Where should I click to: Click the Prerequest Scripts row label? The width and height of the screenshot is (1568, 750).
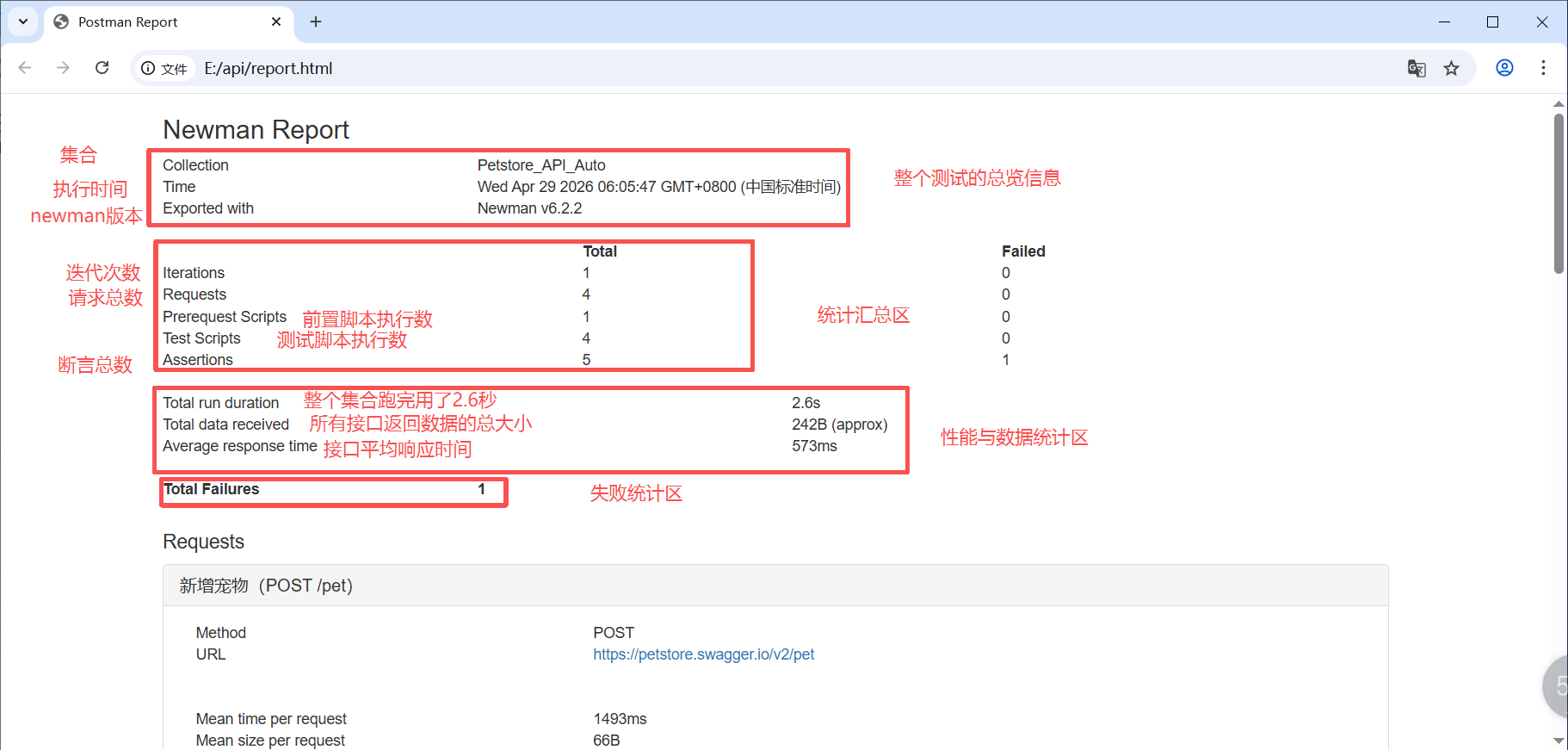coord(225,317)
